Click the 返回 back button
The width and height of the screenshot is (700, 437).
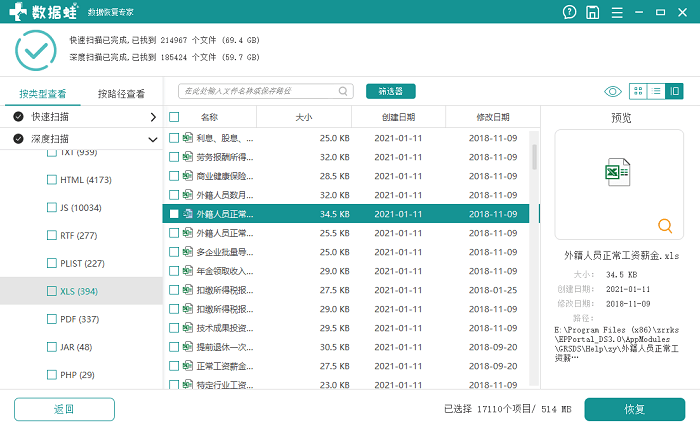click(x=64, y=409)
